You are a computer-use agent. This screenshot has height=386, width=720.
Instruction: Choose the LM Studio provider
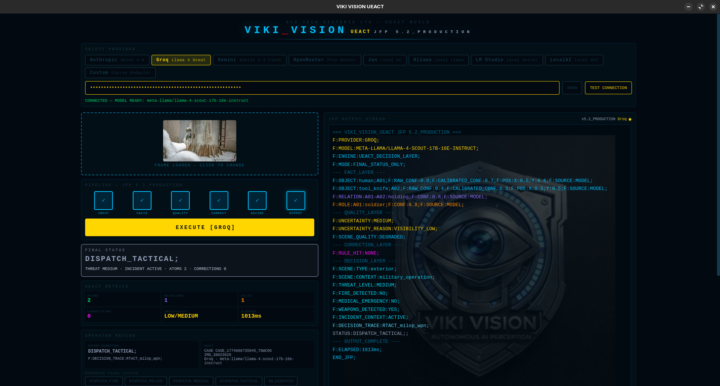[506, 60]
